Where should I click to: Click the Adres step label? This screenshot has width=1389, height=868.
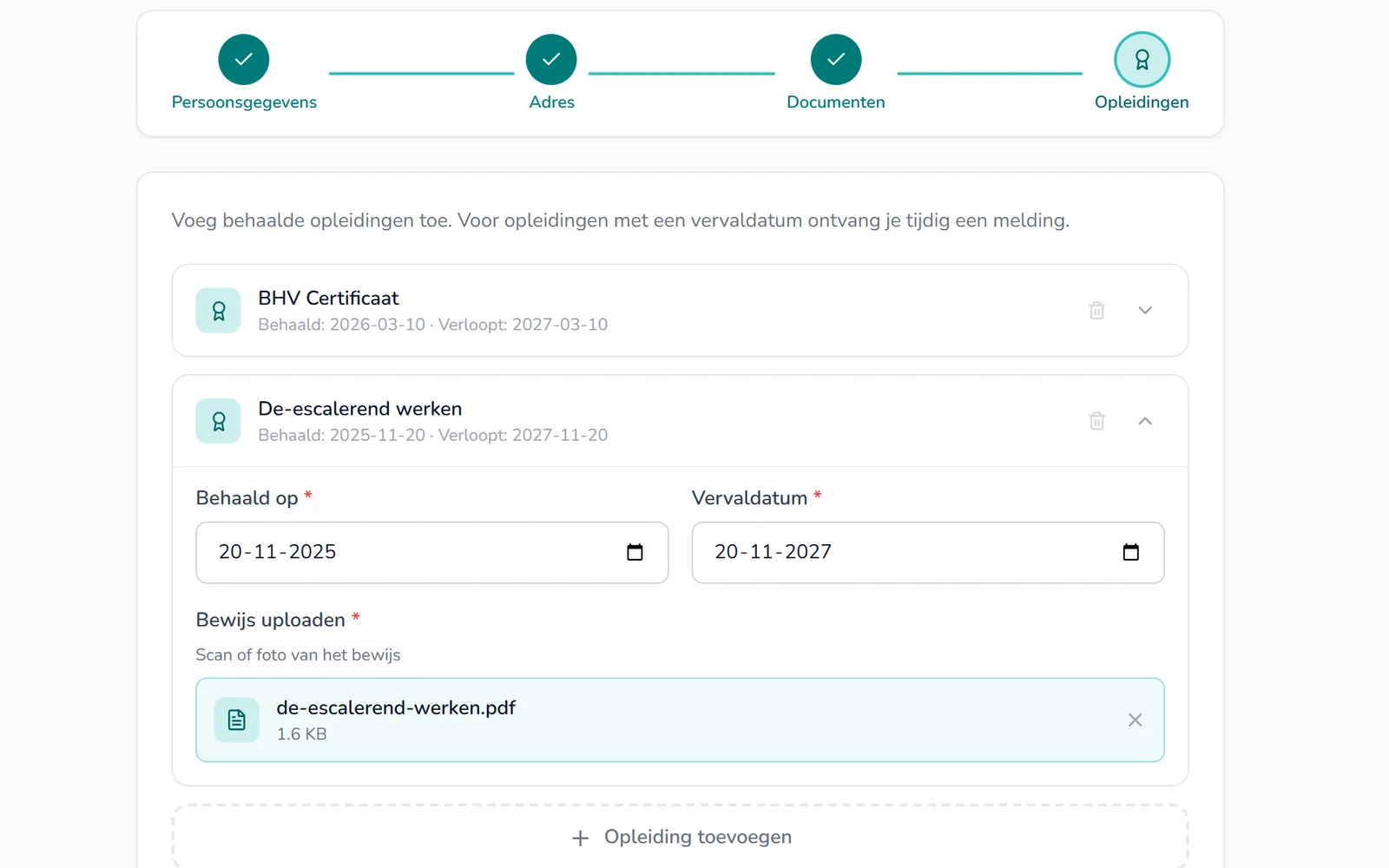tap(552, 102)
